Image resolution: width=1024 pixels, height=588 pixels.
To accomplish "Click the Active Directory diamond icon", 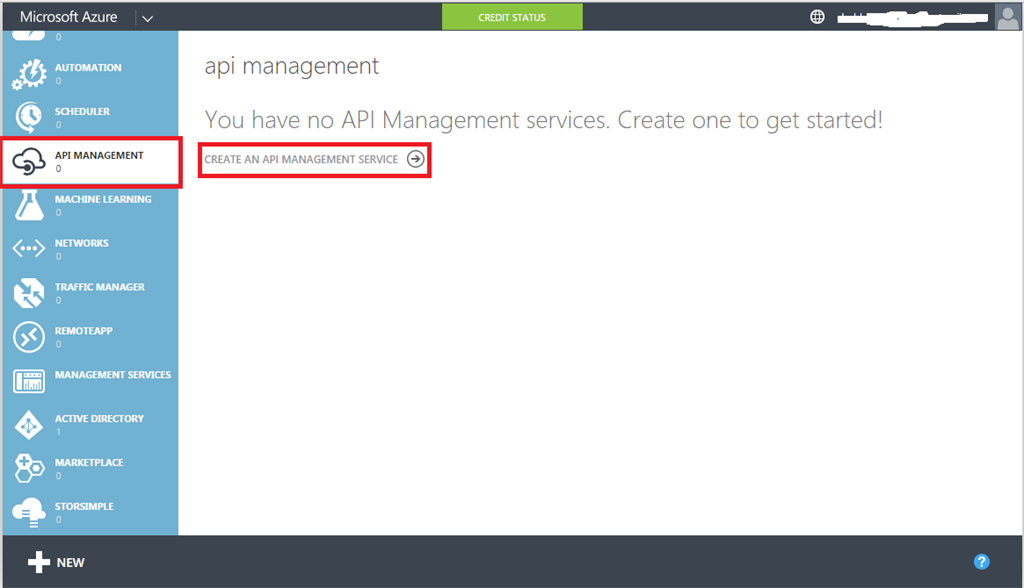I will click(x=29, y=425).
